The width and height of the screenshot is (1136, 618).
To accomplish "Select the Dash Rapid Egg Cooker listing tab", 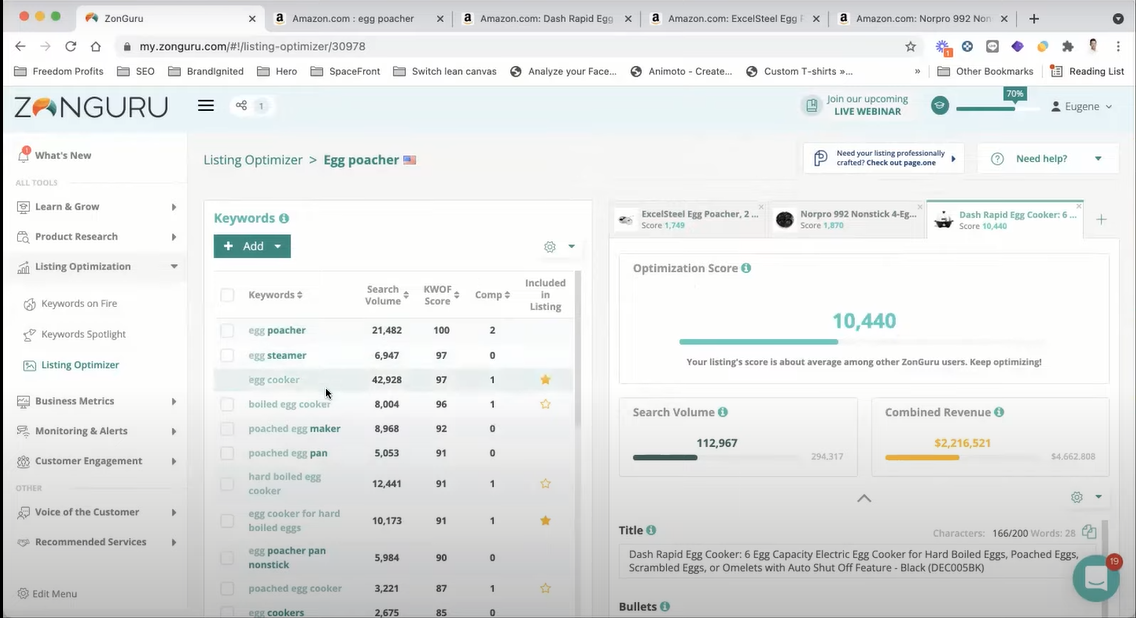I will [x=1006, y=220].
